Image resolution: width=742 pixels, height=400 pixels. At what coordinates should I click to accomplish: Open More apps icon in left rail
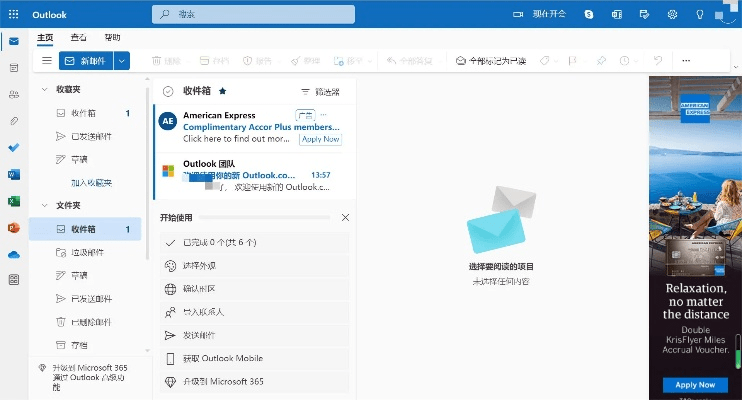(x=14, y=280)
